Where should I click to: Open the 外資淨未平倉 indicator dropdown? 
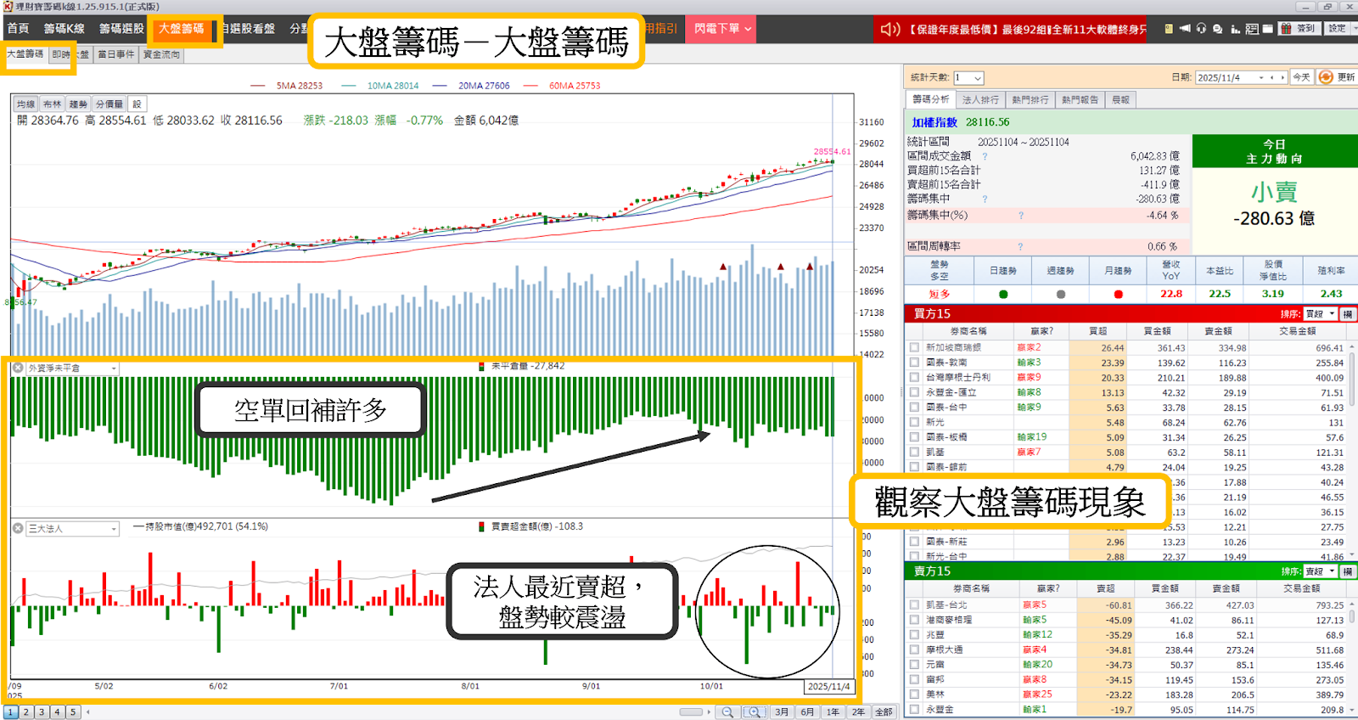[x=113, y=368]
